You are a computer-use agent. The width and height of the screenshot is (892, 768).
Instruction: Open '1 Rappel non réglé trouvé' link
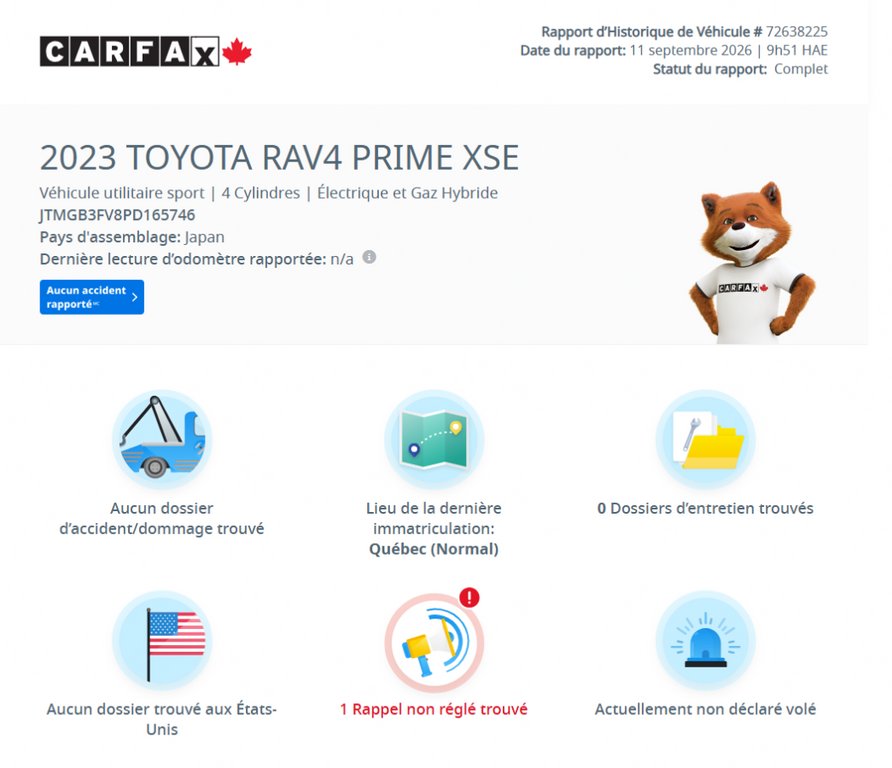pyautogui.click(x=434, y=709)
